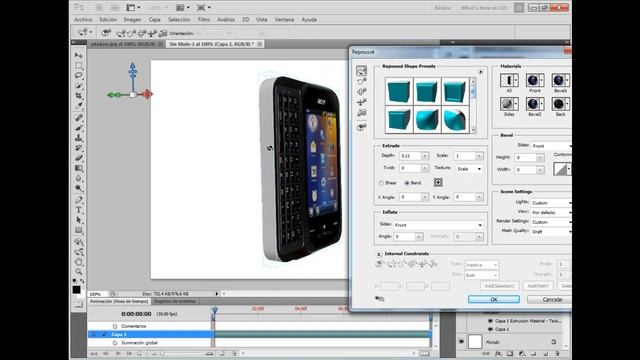Select the Shear radio button
The width and height of the screenshot is (640, 360).
(381, 183)
